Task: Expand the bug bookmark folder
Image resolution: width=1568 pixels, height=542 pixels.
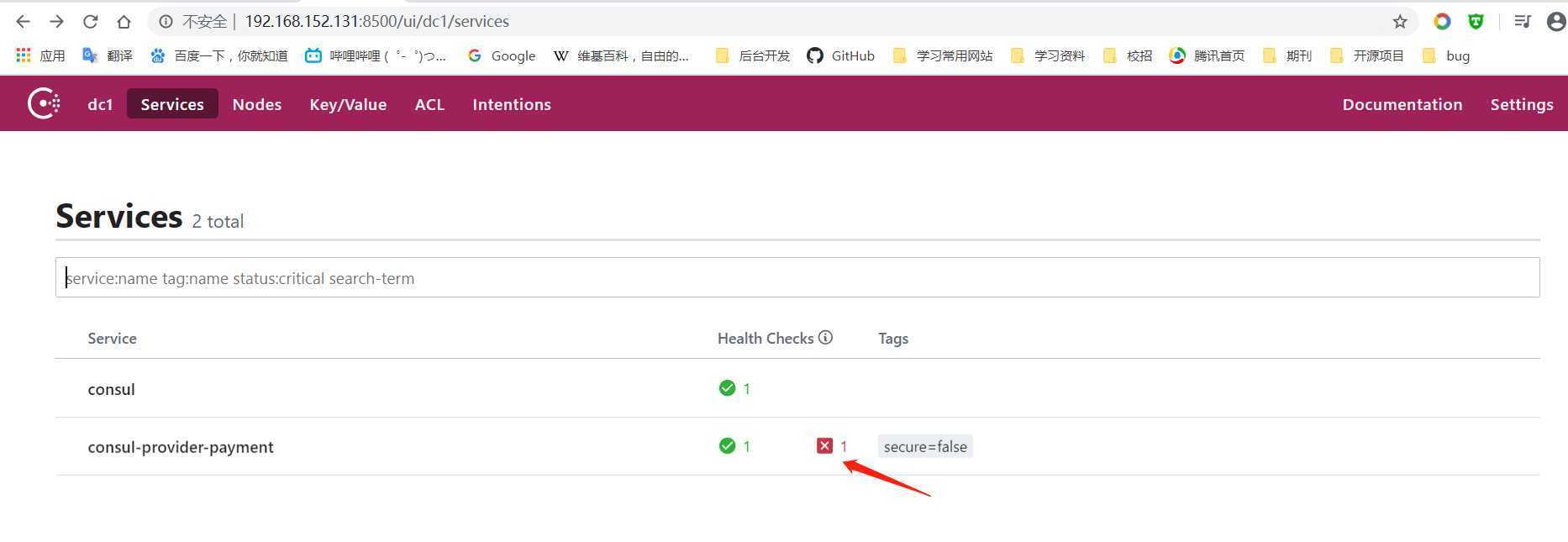Action: (1445, 55)
